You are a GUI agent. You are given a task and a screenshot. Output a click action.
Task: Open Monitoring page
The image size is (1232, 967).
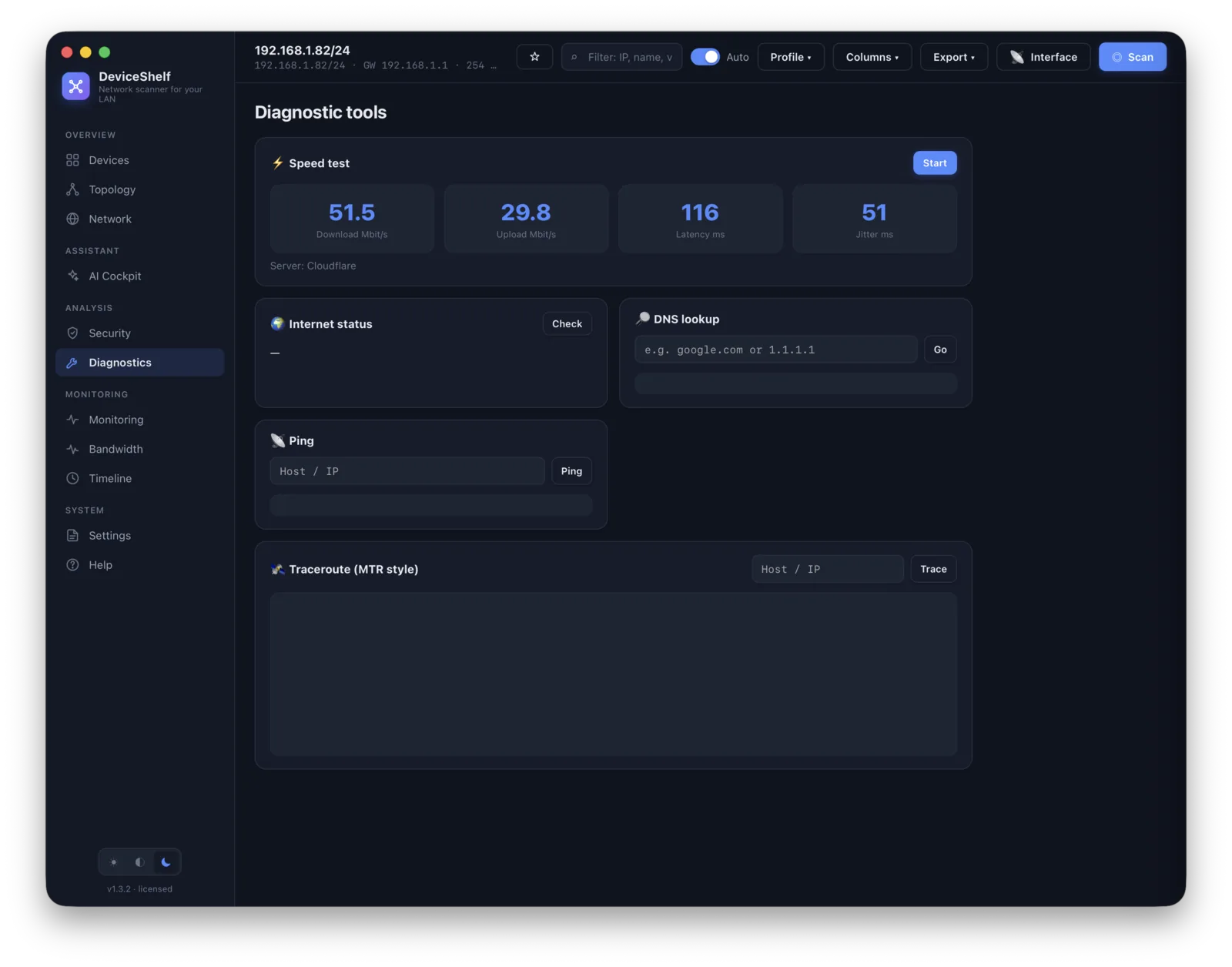(139, 420)
